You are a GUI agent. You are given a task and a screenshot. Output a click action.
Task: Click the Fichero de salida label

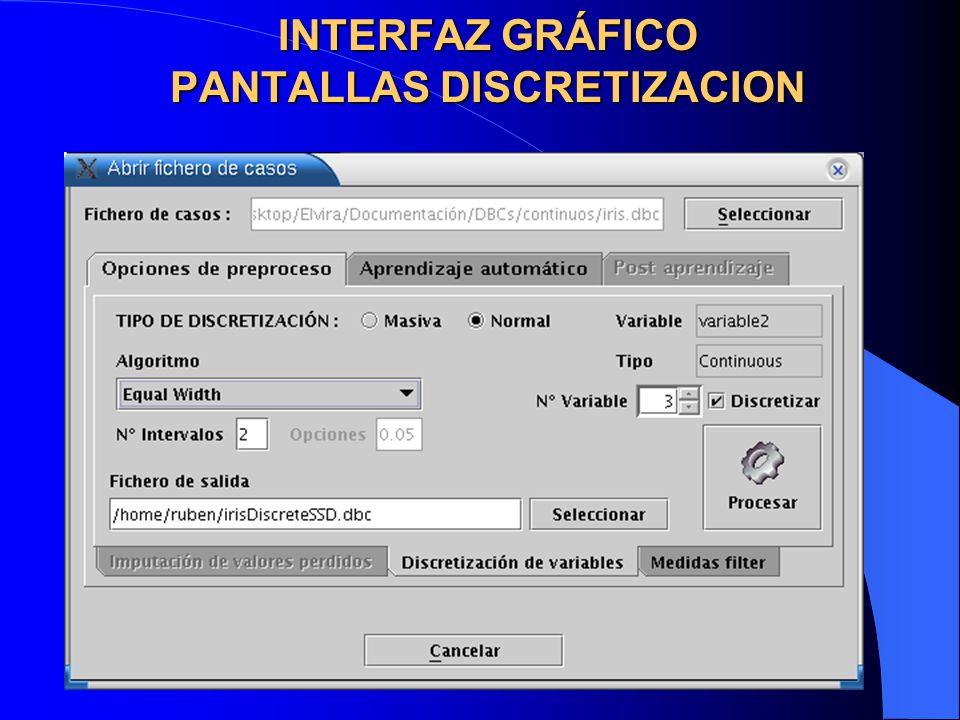[x=179, y=481]
